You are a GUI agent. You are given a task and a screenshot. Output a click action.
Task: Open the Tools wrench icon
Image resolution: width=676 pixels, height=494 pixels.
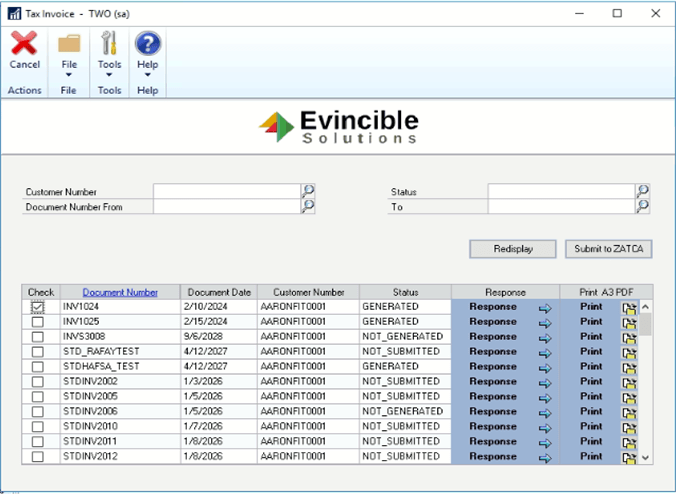(x=109, y=43)
